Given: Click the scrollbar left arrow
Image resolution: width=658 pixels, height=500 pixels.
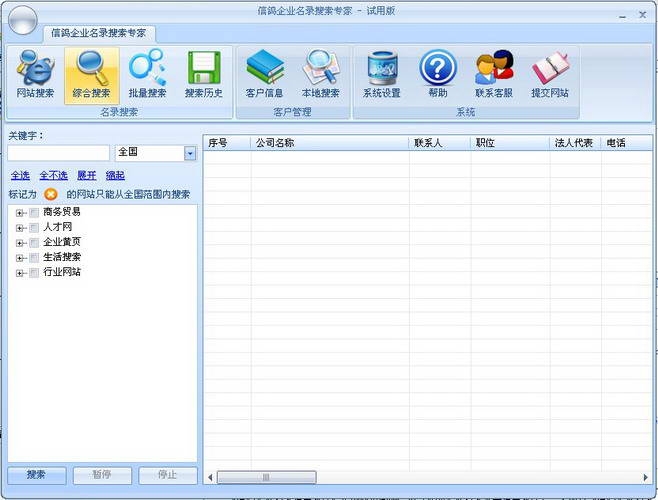Looking at the screenshot, I should [x=210, y=477].
